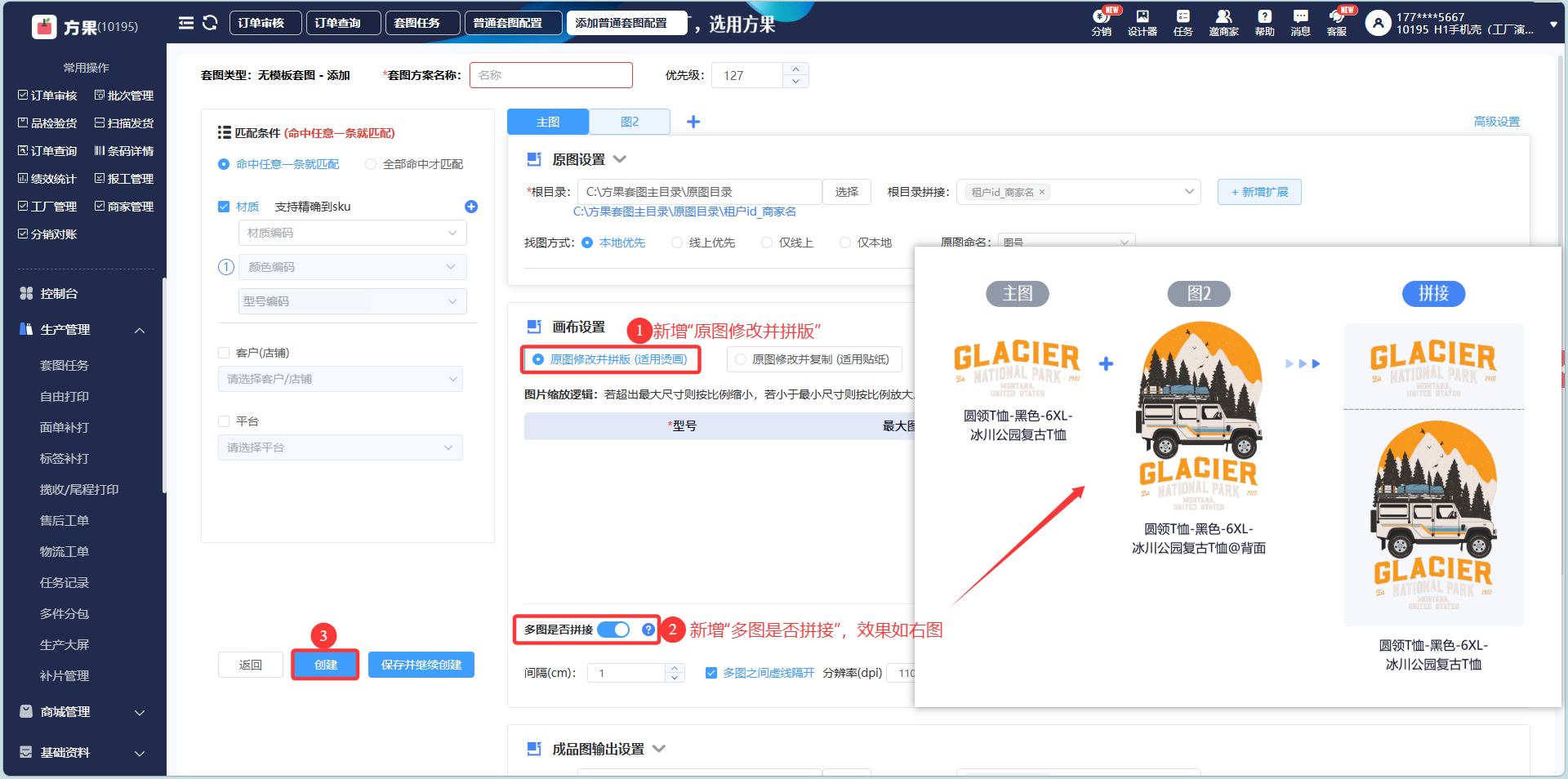
Task: Remove the 租户id_商家名 tag
Action: click(x=1041, y=193)
